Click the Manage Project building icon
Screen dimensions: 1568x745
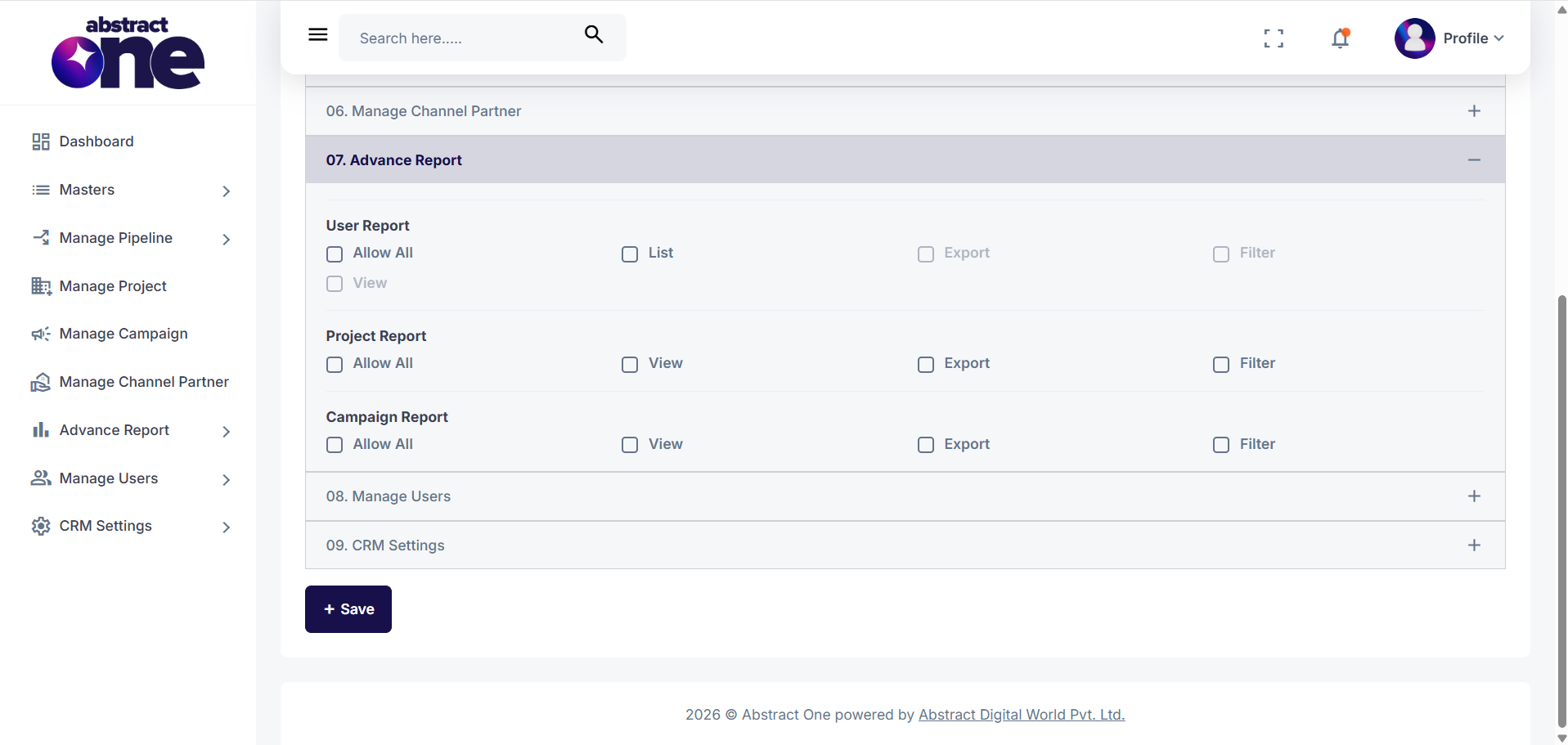(41, 286)
